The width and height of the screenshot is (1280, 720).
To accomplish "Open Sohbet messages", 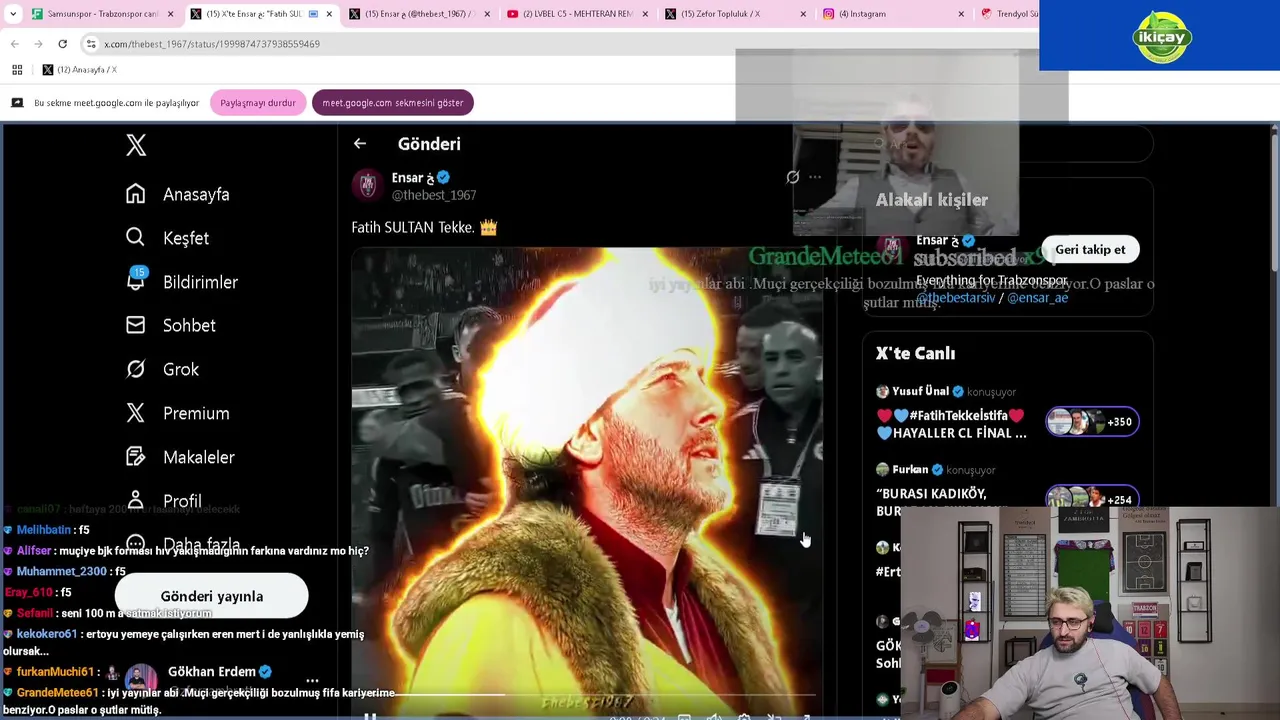I will click(171, 325).
